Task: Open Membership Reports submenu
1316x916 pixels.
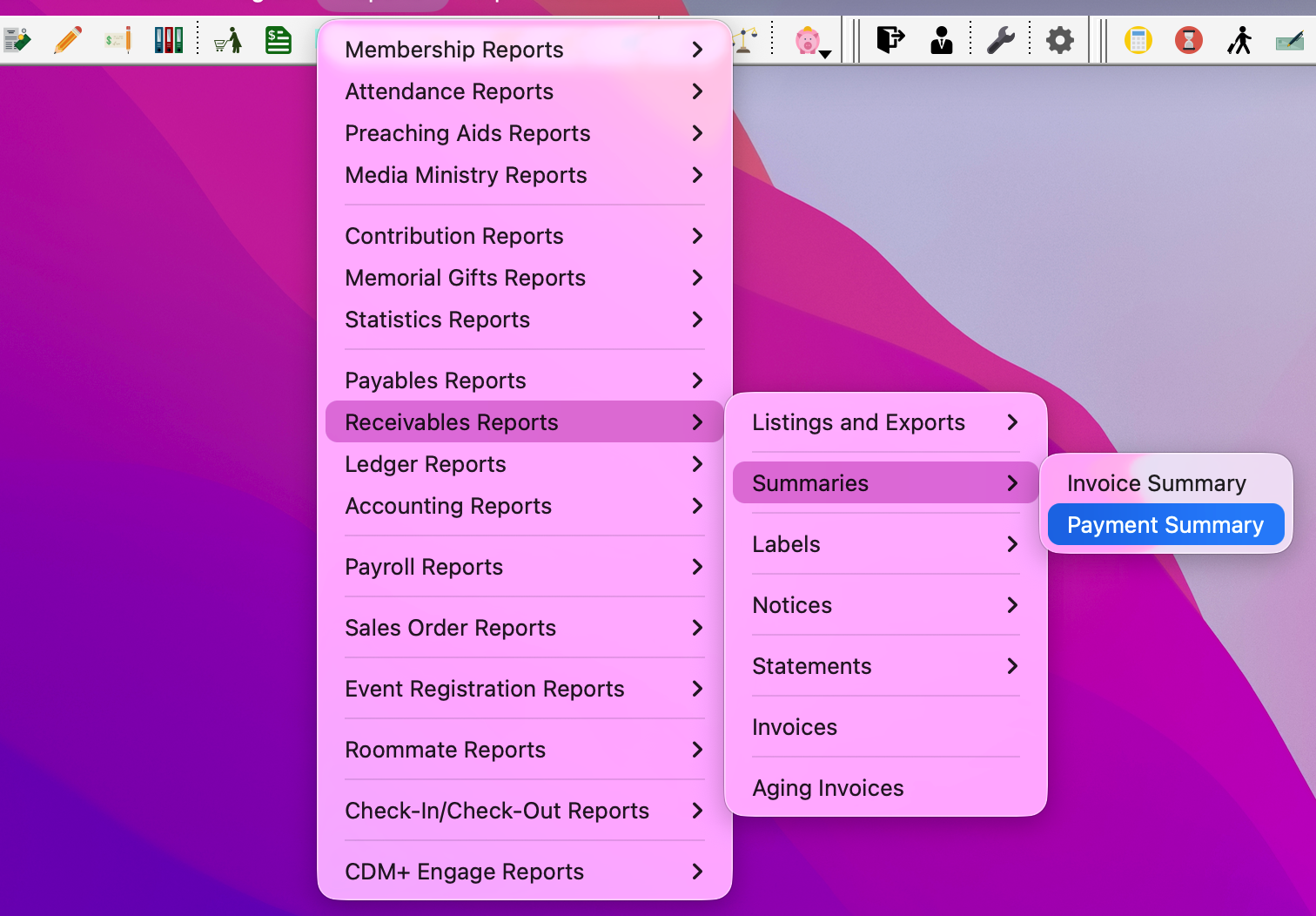Action: point(525,50)
